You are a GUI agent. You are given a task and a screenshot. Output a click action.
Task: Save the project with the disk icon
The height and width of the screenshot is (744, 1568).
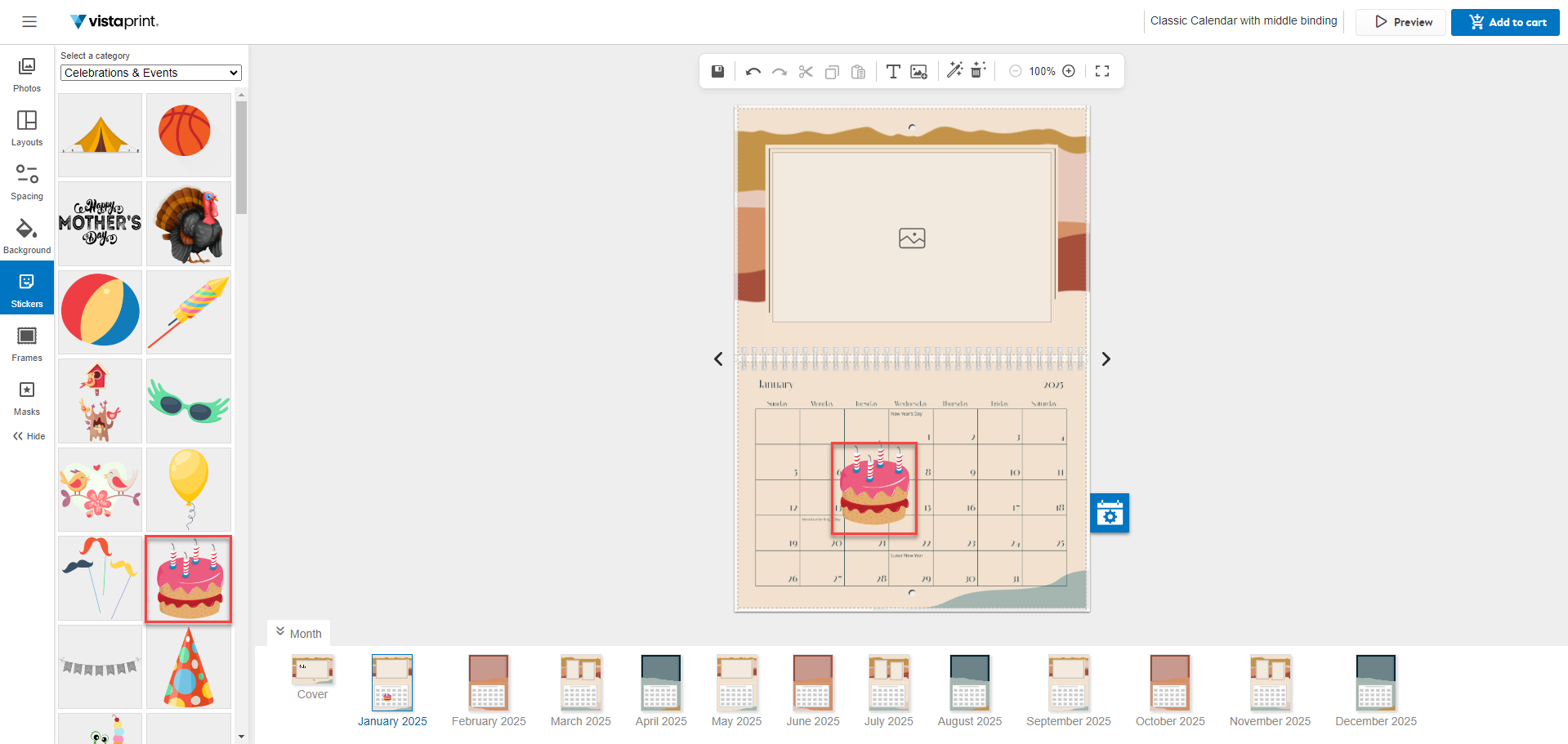[717, 71]
